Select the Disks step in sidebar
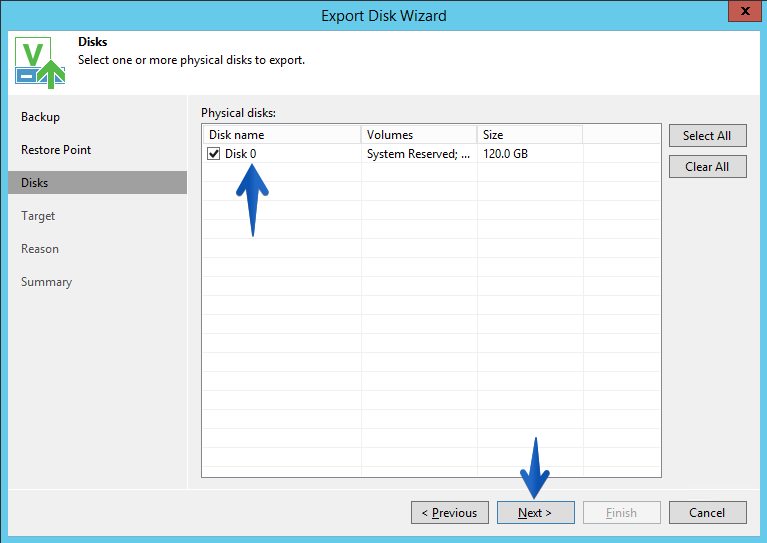Image resolution: width=767 pixels, height=543 pixels. tap(97, 182)
